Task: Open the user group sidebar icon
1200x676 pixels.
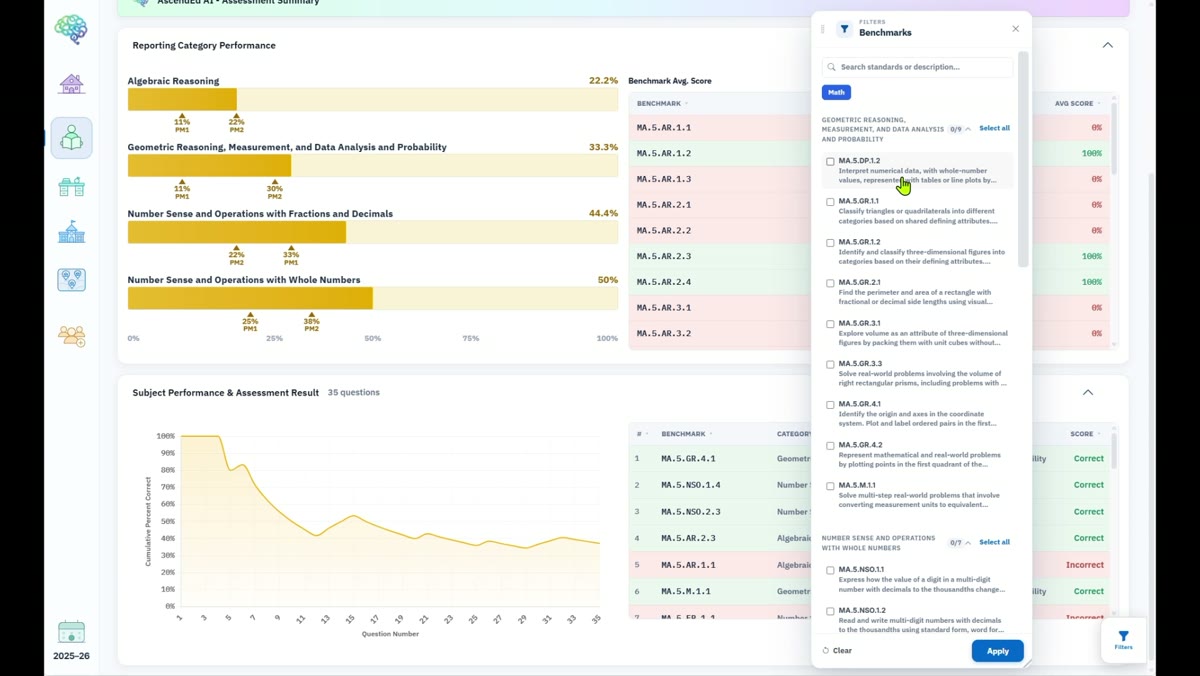Action: (x=71, y=336)
